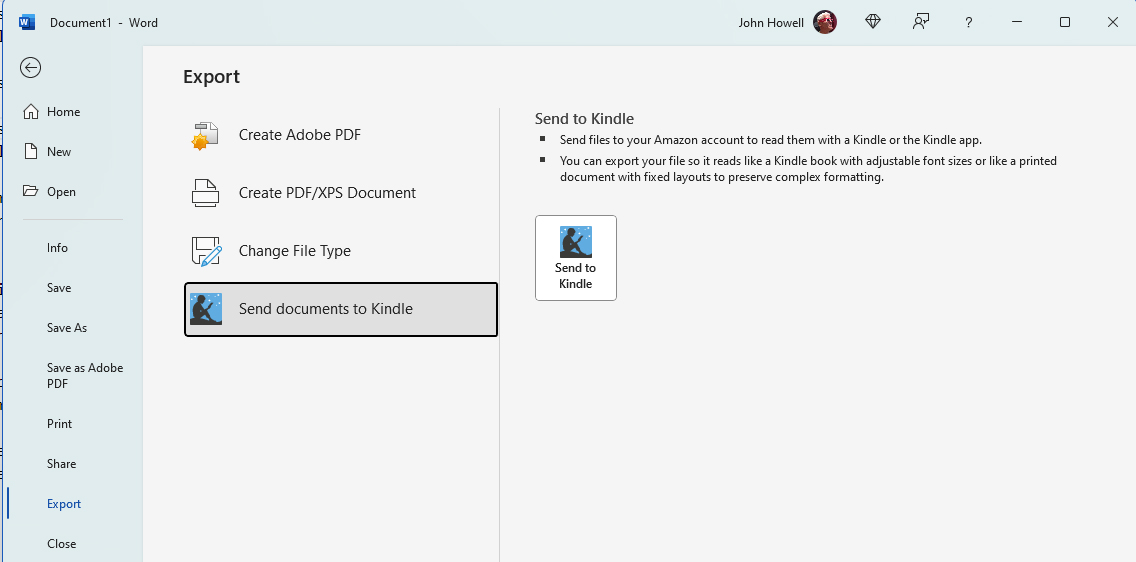1136x562 pixels.
Task: Open the Print page
Action: [60, 424]
